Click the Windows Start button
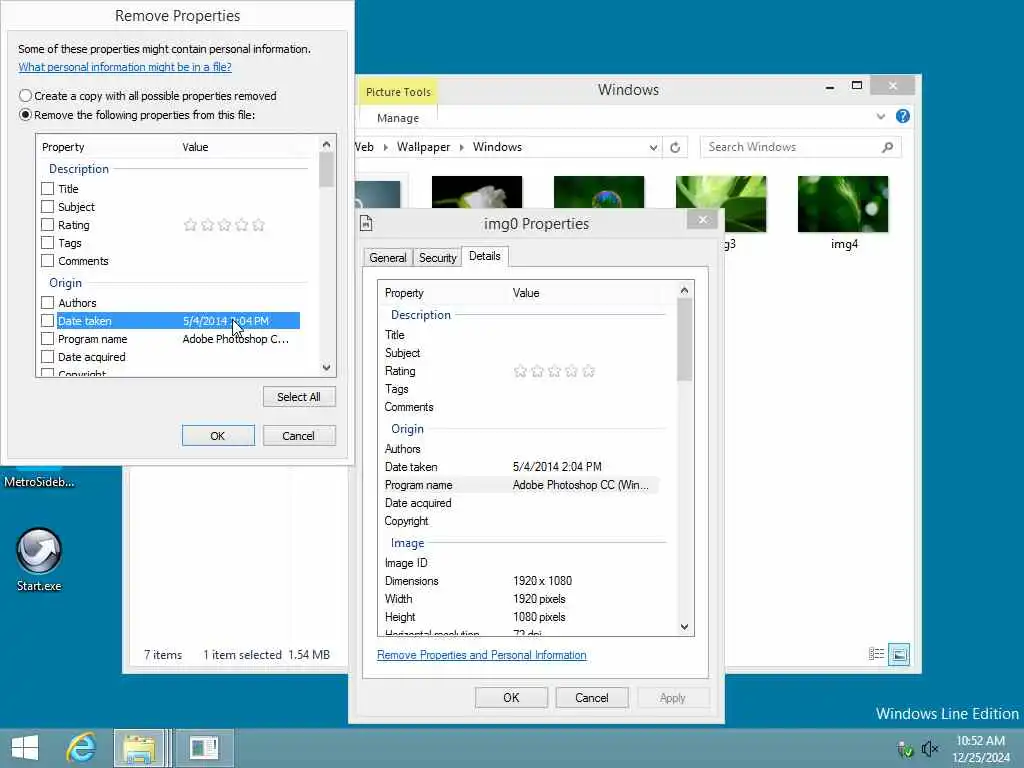The width and height of the screenshot is (1024, 768). 25,748
